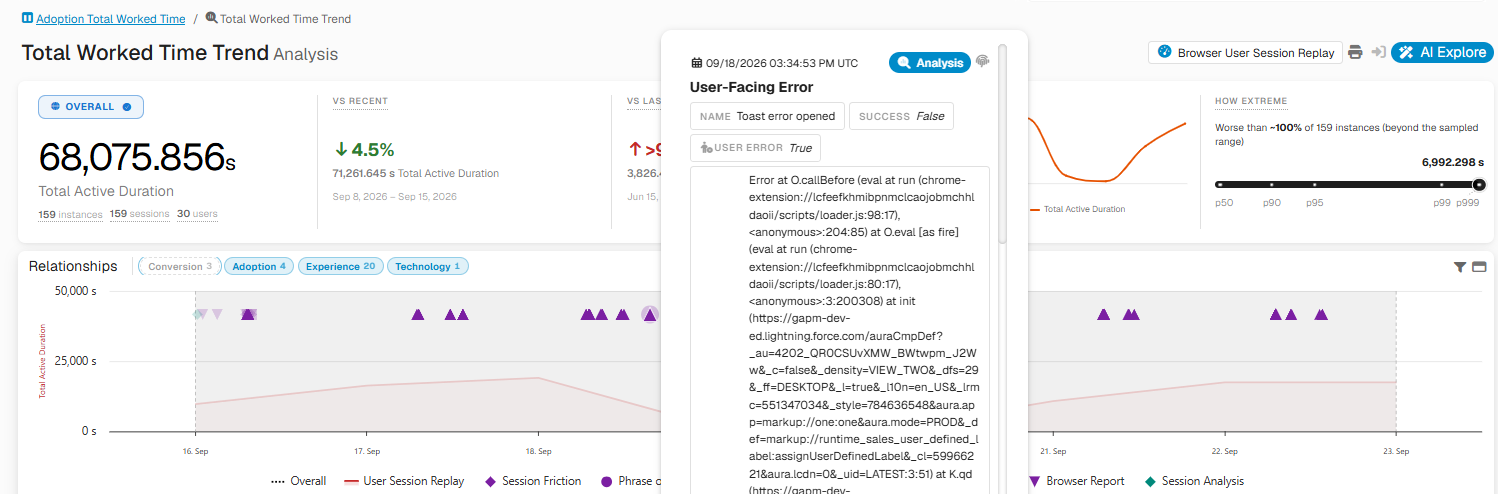1498x494 pixels.
Task: Toggle the Conversion relationship filter chip
Action: click(179, 266)
